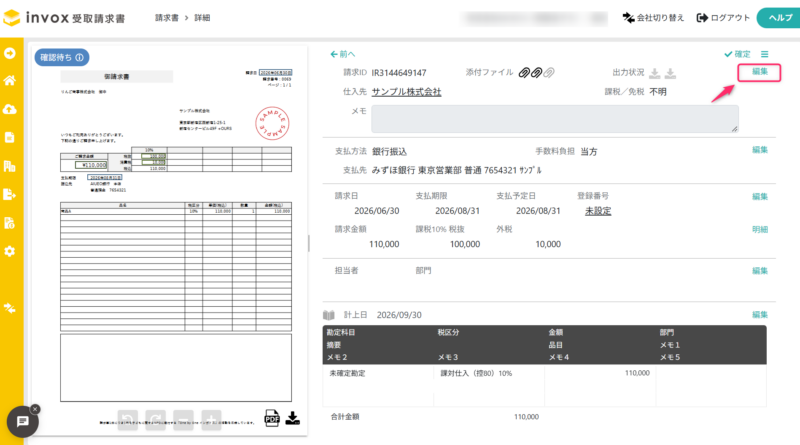Click the 不明 taxable status value
The height and width of the screenshot is (445, 800).
coord(658,92)
